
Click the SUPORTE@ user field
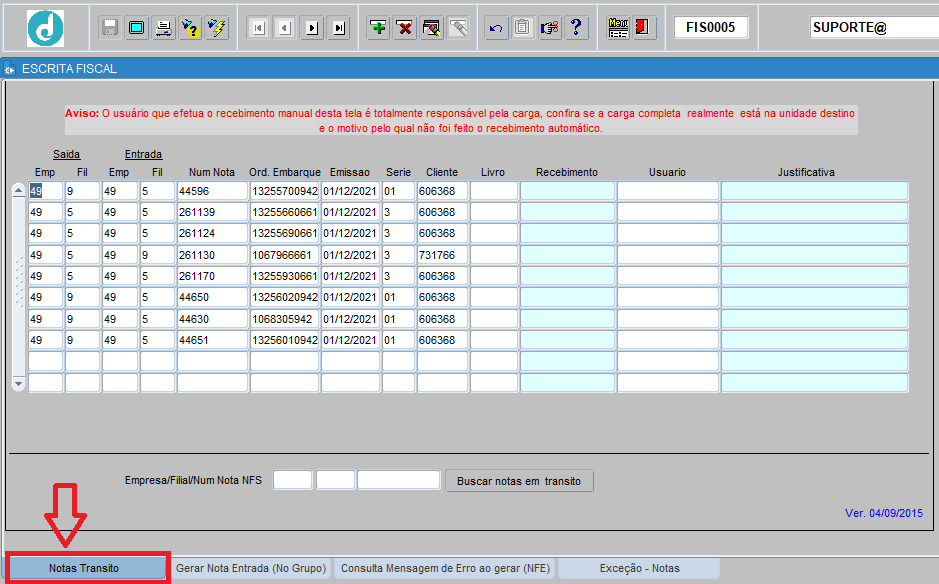(874, 28)
